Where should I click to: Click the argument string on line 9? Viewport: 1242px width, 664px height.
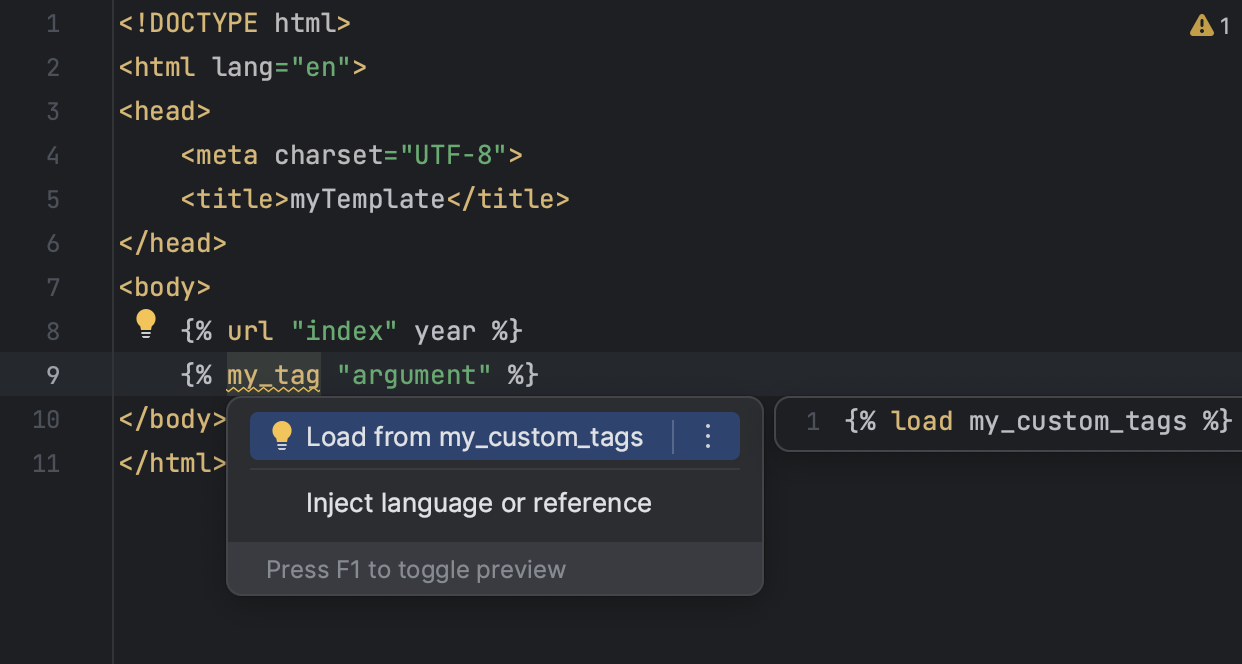click(413, 374)
